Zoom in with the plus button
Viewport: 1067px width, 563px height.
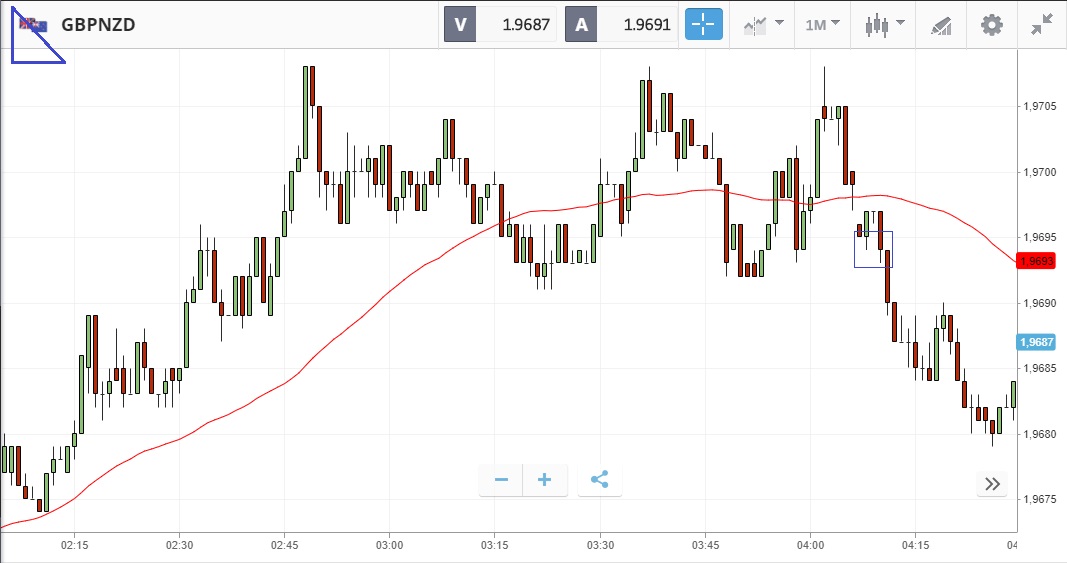pyautogui.click(x=545, y=480)
